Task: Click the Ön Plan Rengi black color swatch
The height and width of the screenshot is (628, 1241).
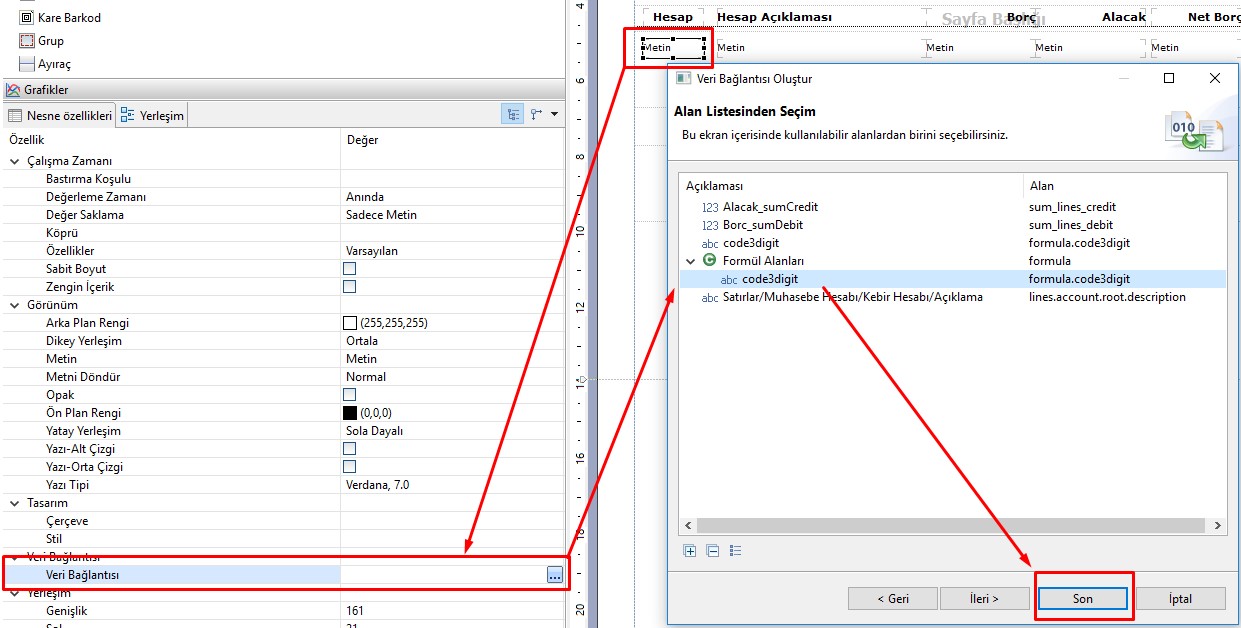Action: pos(350,413)
